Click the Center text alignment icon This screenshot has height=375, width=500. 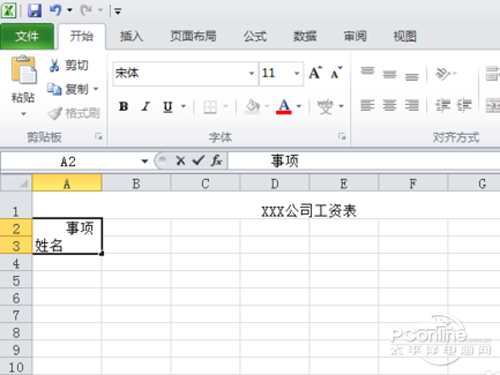point(389,106)
